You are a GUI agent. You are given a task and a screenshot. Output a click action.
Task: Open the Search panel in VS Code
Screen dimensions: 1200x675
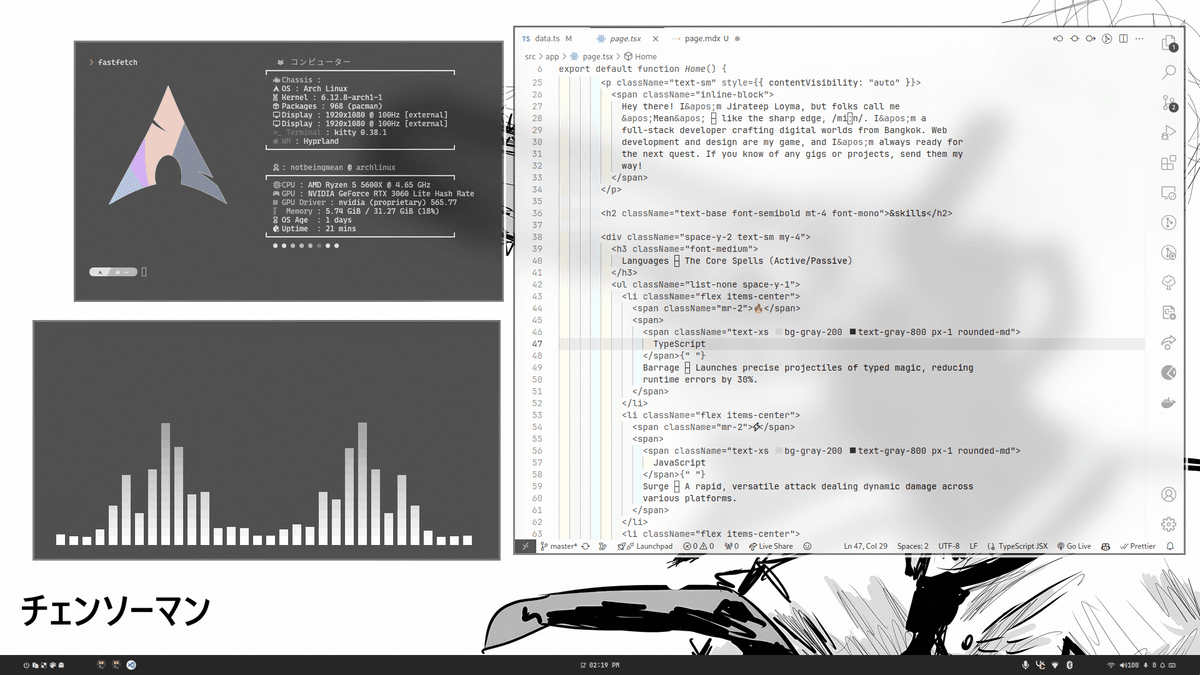click(x=1168, y=72)
